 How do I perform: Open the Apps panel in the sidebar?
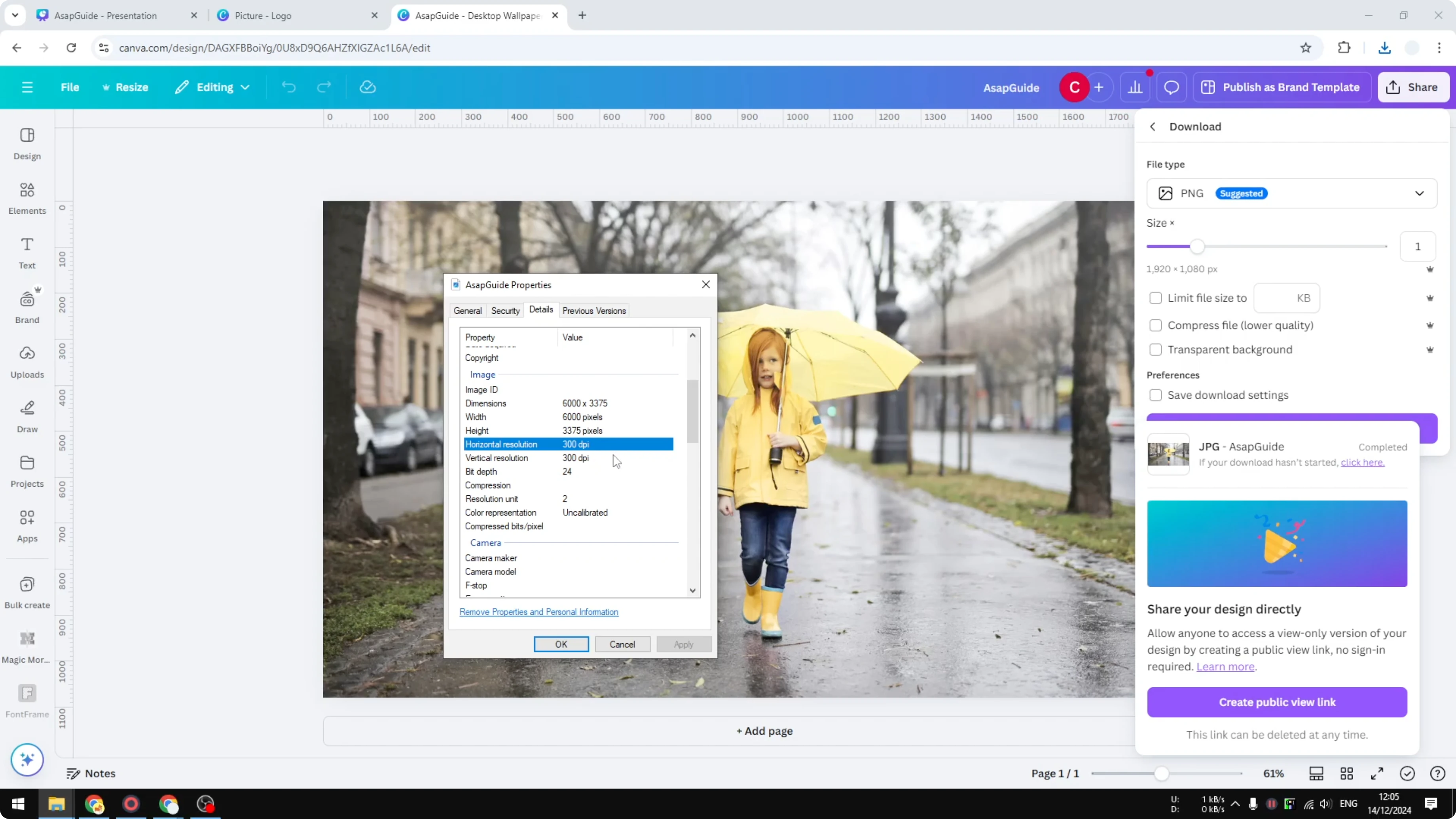27,525
